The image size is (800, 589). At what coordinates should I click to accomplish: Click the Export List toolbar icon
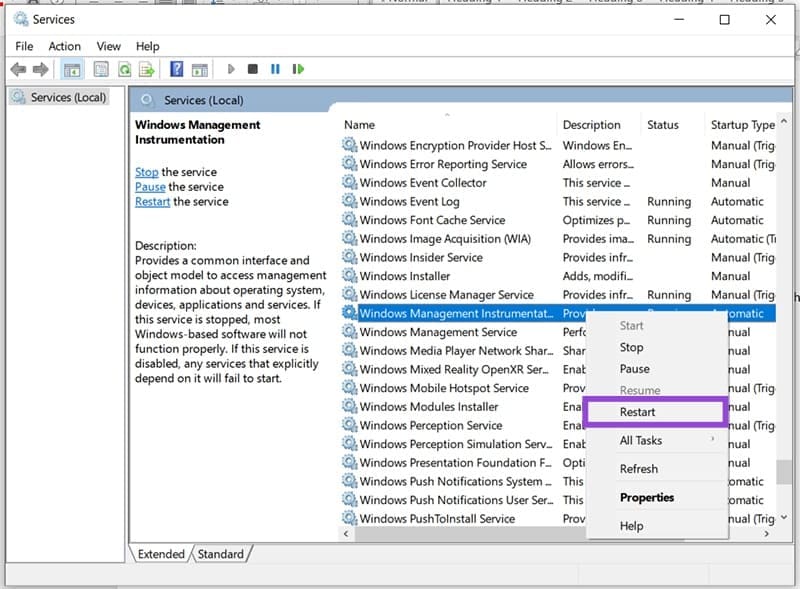(146, 68)
